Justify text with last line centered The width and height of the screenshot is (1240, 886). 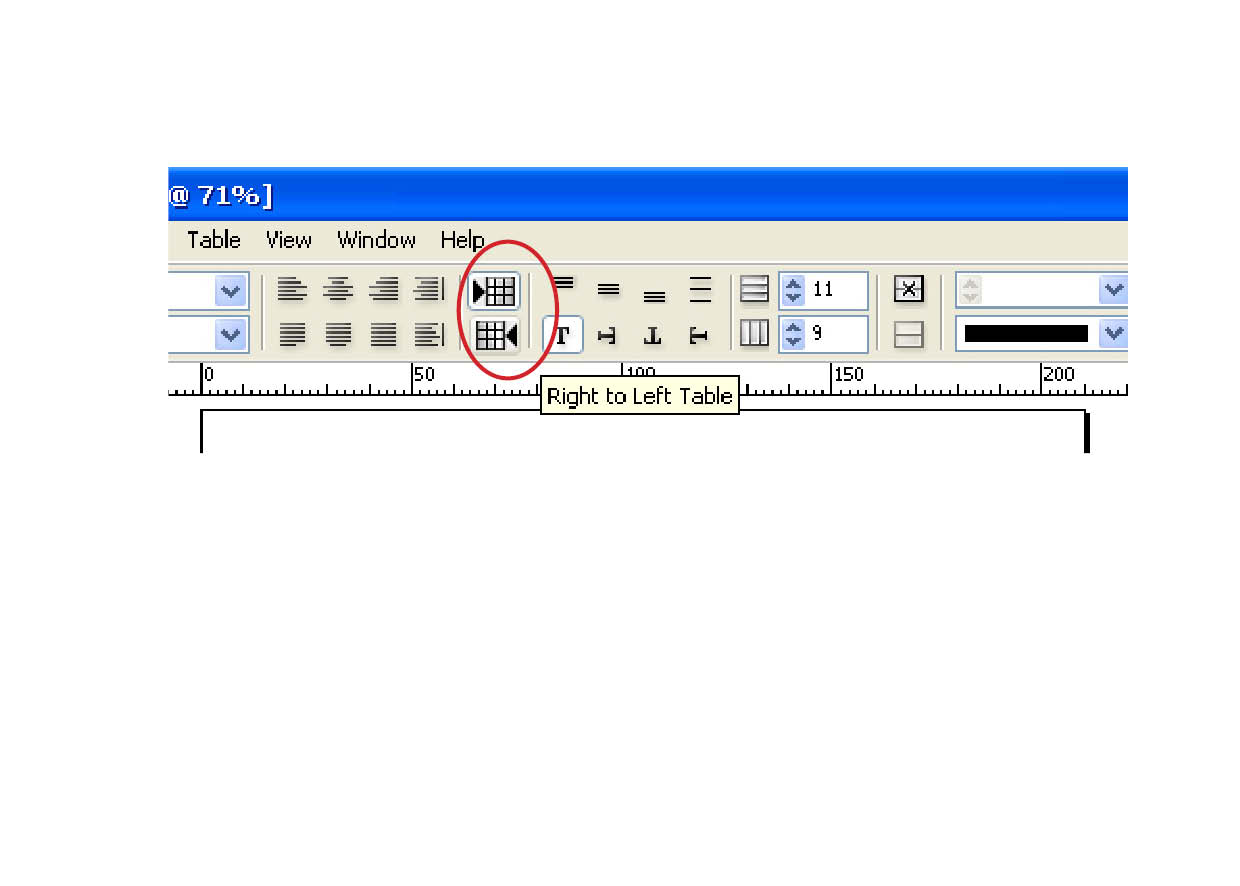click(338, 334)
